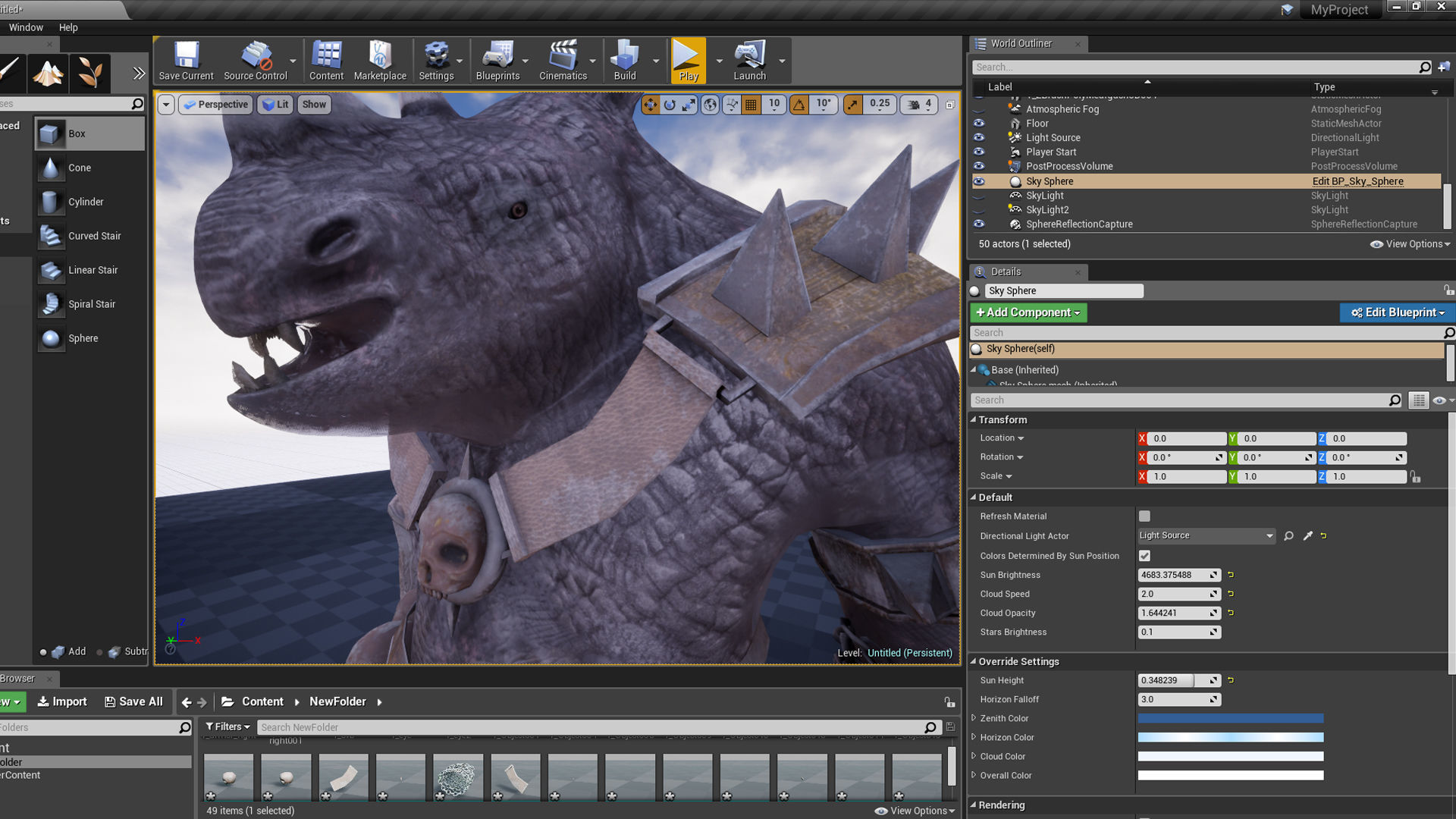Select the Spiral Stair brush
The image size is (1456, 819).
click(x=89, y=304)
